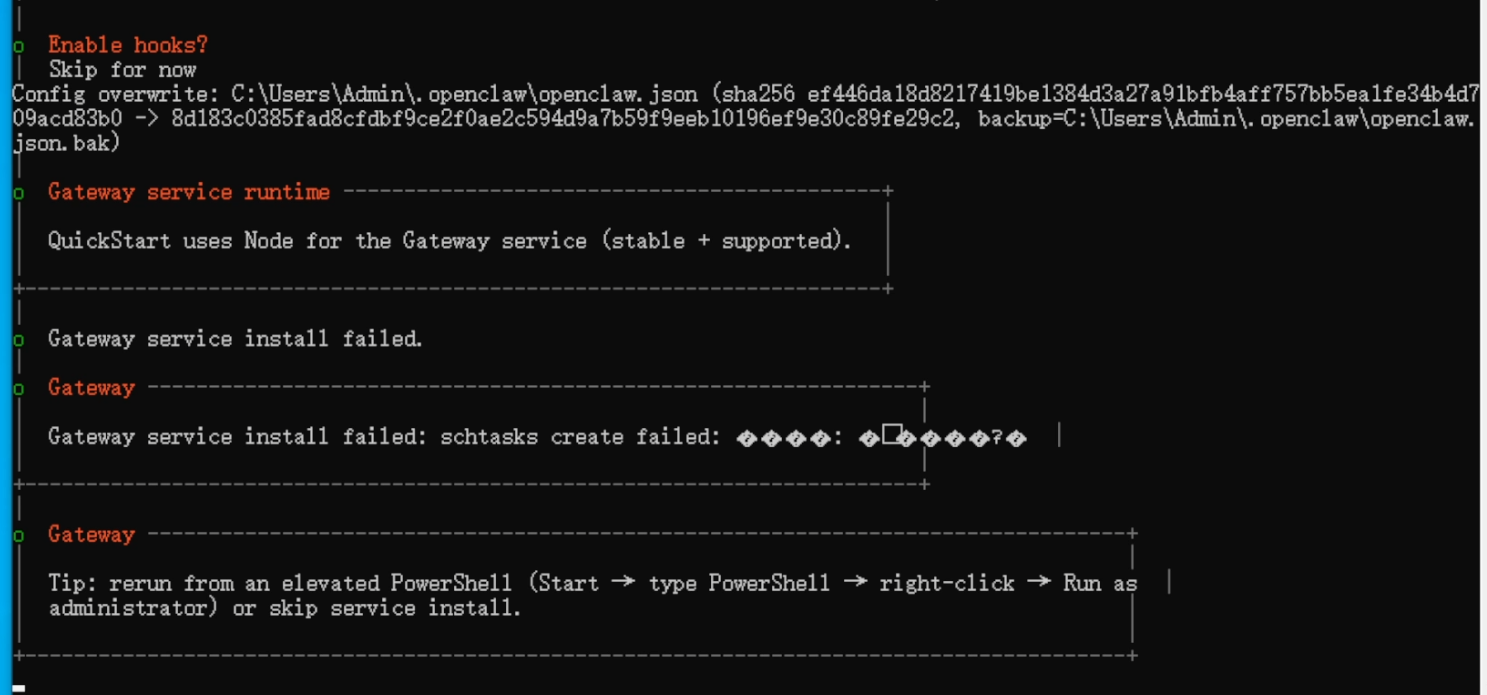
Task: Click 'right-click' text in the elevated PowerShell tip
Action: pyautogui.click(x=947, y=583)
